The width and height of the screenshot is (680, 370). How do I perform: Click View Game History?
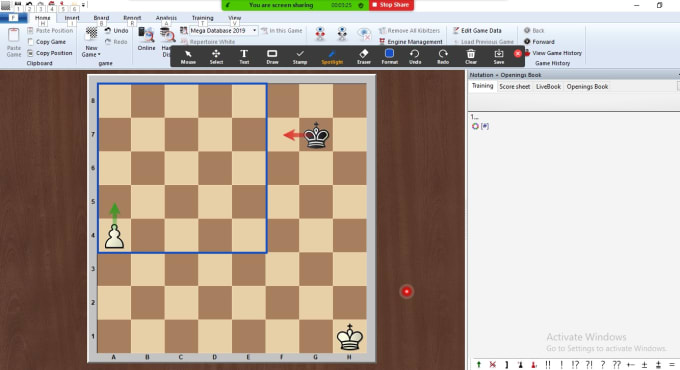tap(553, 53)
